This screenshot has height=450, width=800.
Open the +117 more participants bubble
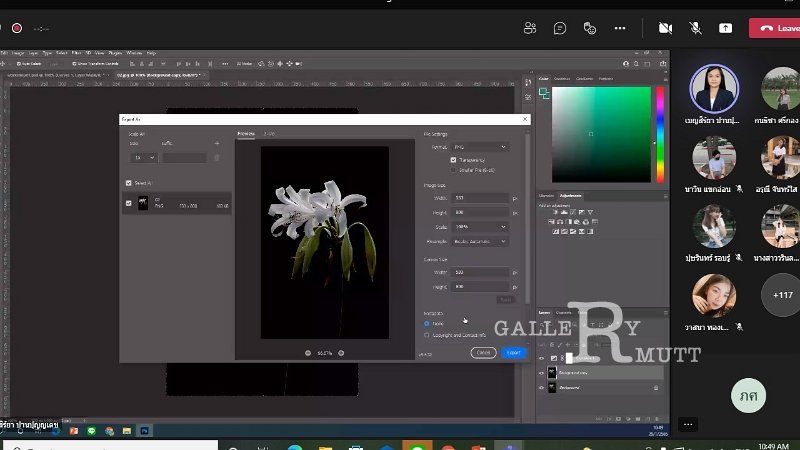point(782,295)
